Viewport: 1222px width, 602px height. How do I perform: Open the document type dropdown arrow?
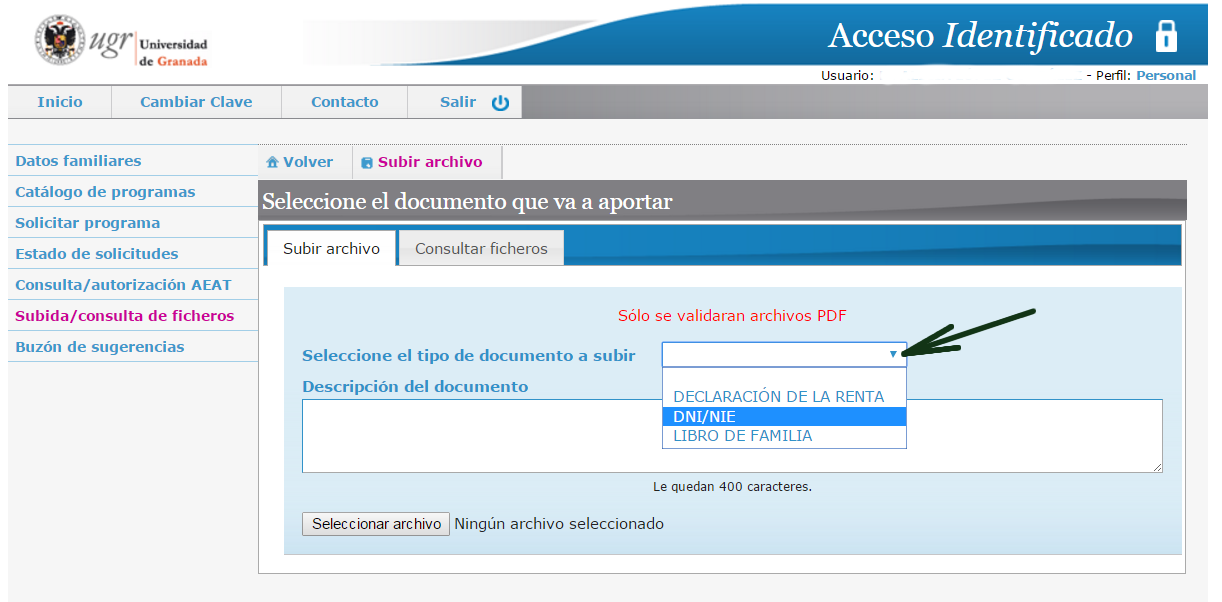click(x=893, y=354)
